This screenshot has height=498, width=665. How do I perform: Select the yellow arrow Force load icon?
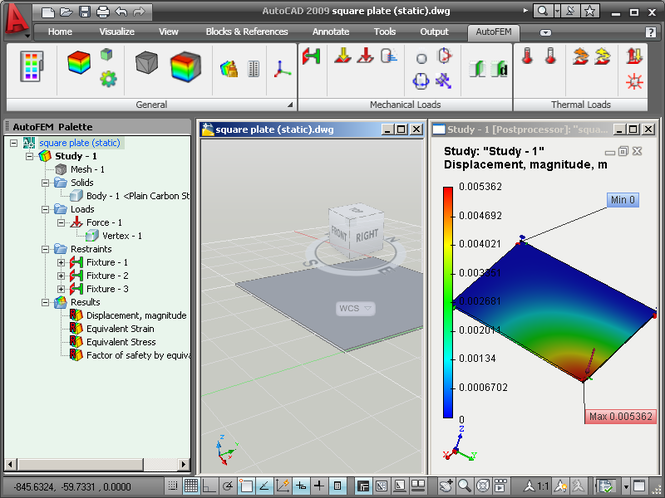(343, 56)
